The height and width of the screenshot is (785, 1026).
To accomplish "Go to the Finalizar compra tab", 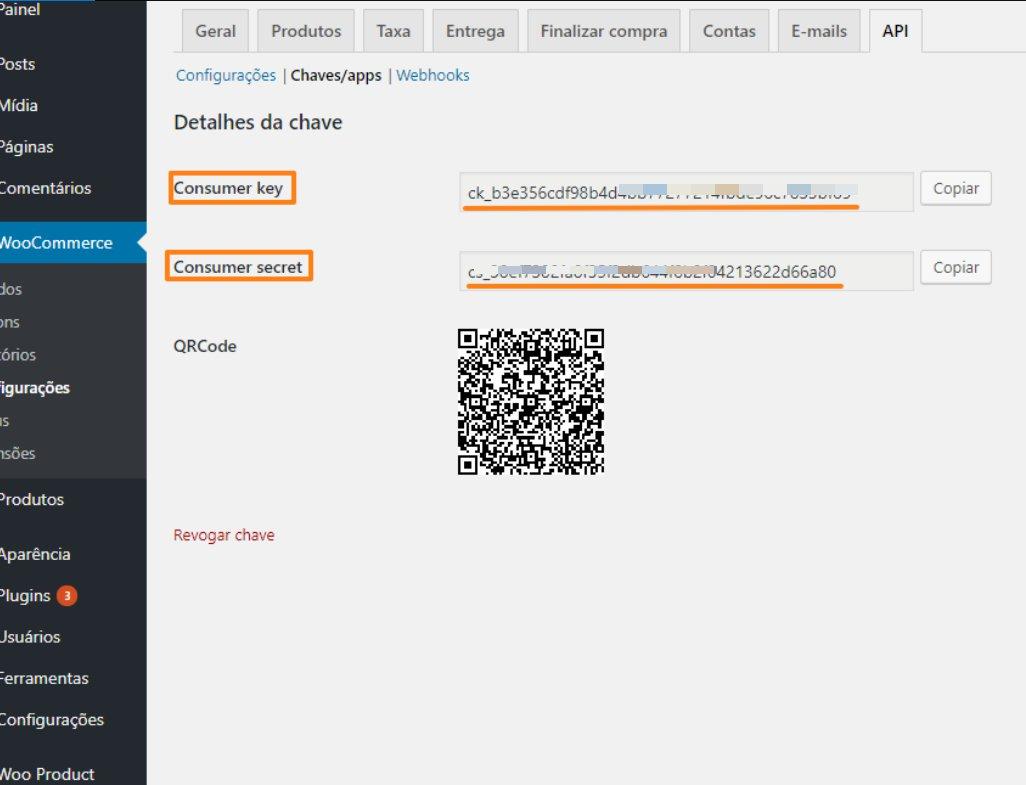I will click(x=603, y=31).
